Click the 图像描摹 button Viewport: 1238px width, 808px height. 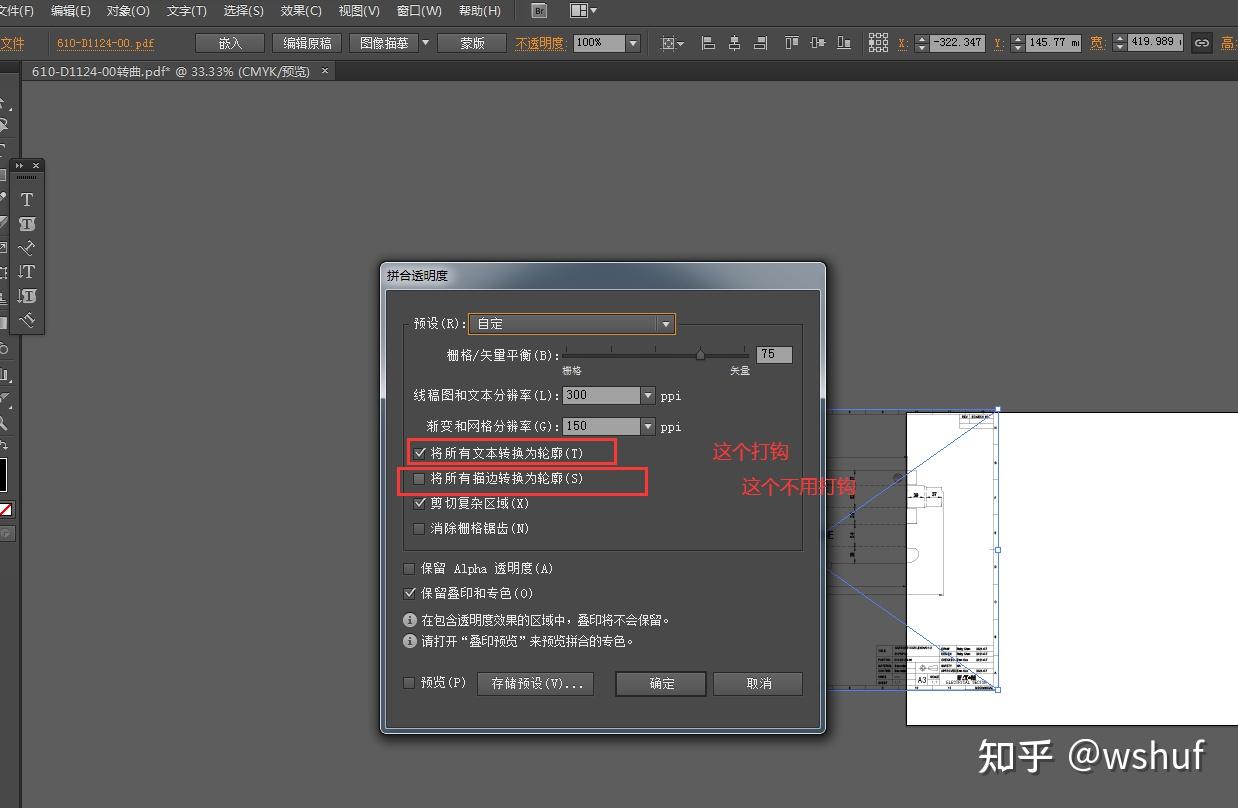click(x=384, y=43)
